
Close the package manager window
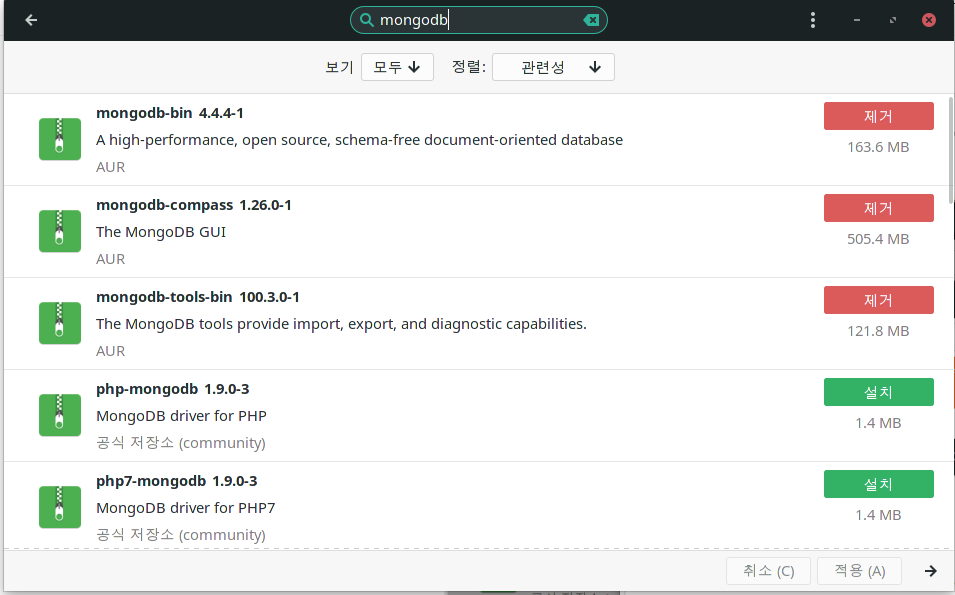(x=928, y=20)
